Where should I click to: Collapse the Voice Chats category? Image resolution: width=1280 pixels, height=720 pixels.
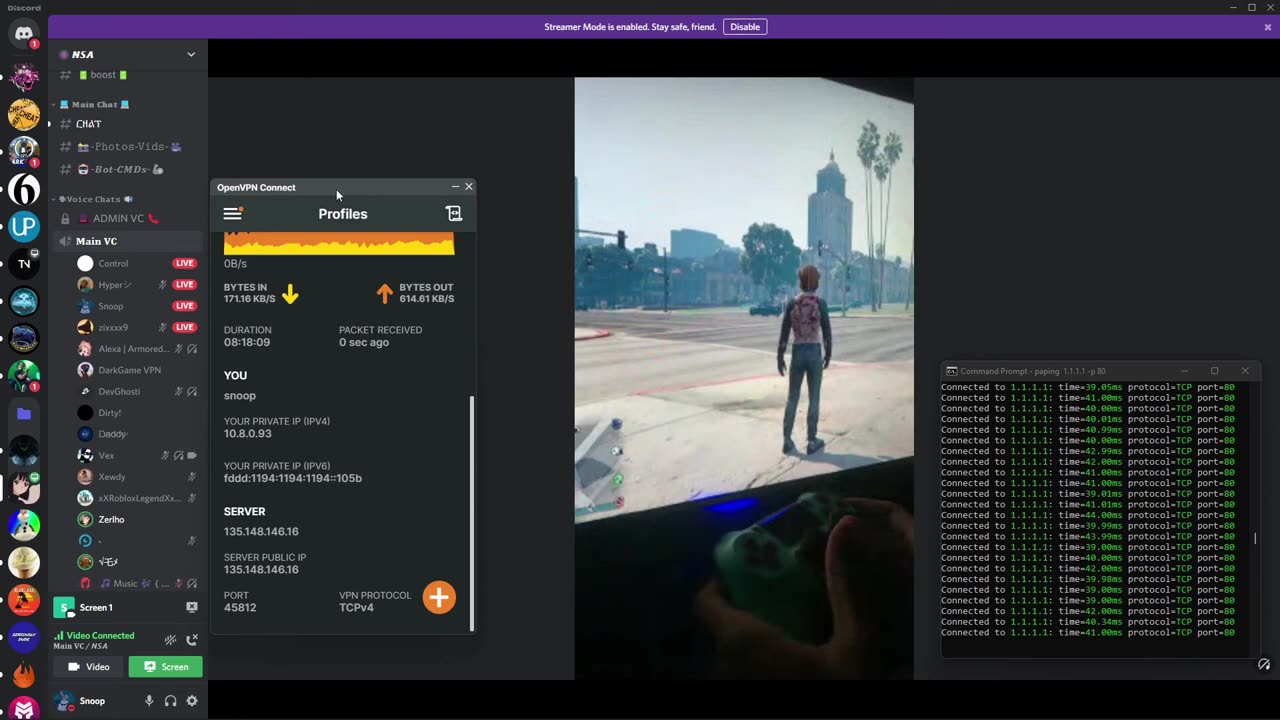94,199
